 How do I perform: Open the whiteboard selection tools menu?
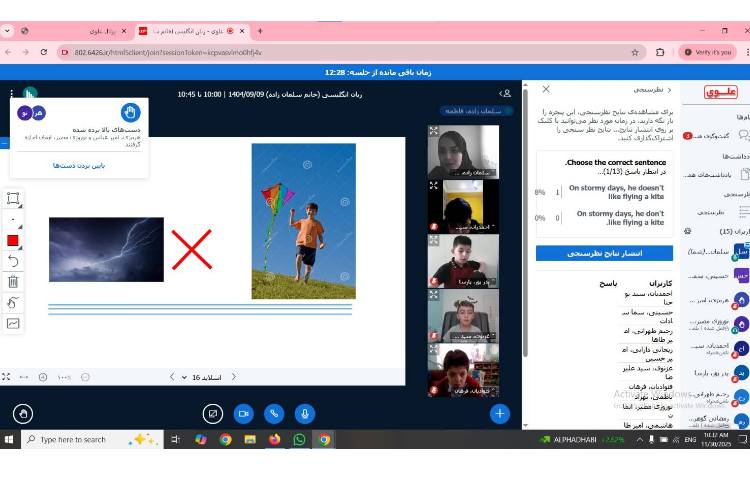pyautogui.click(x=13, y=198)
